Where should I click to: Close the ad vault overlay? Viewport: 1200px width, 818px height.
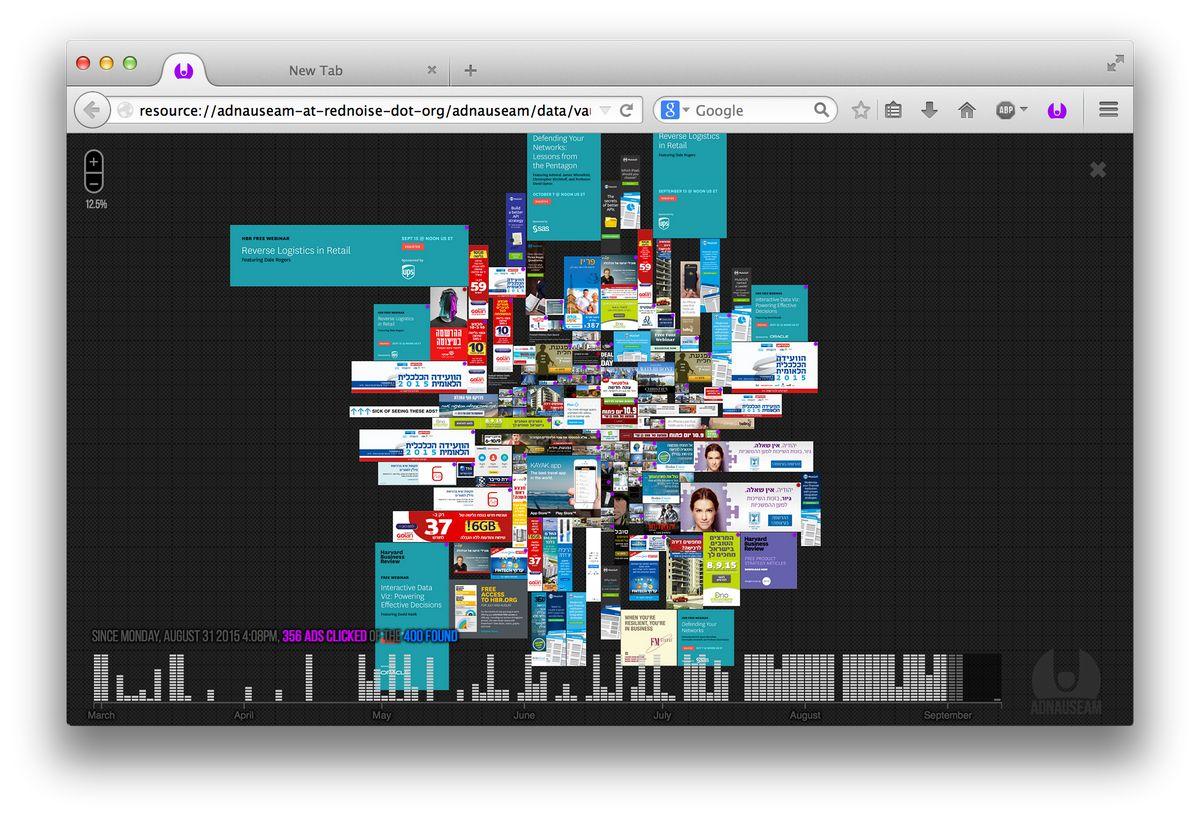pos(1097,170)
